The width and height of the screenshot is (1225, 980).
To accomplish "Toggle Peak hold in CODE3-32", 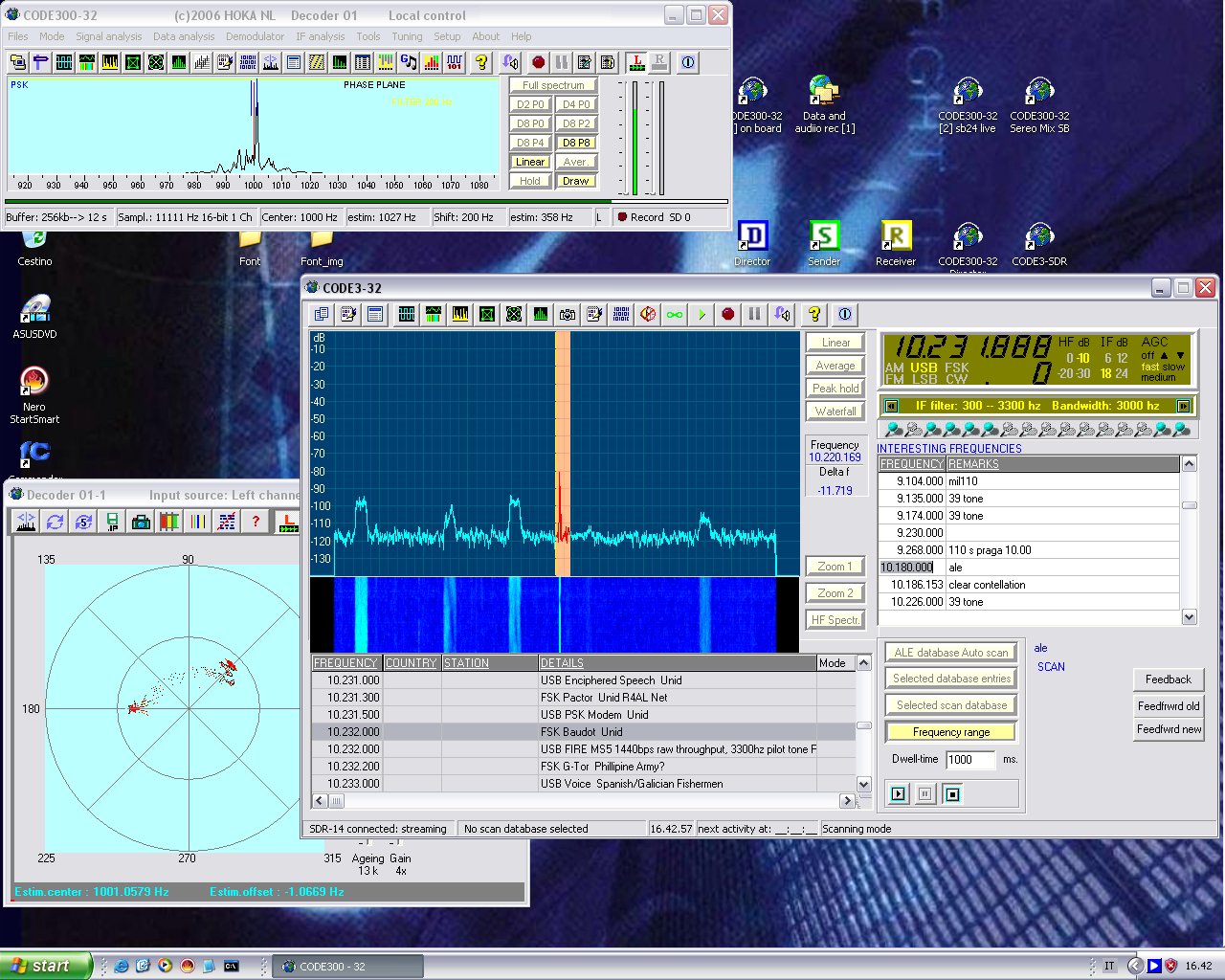I will (835, 389).
